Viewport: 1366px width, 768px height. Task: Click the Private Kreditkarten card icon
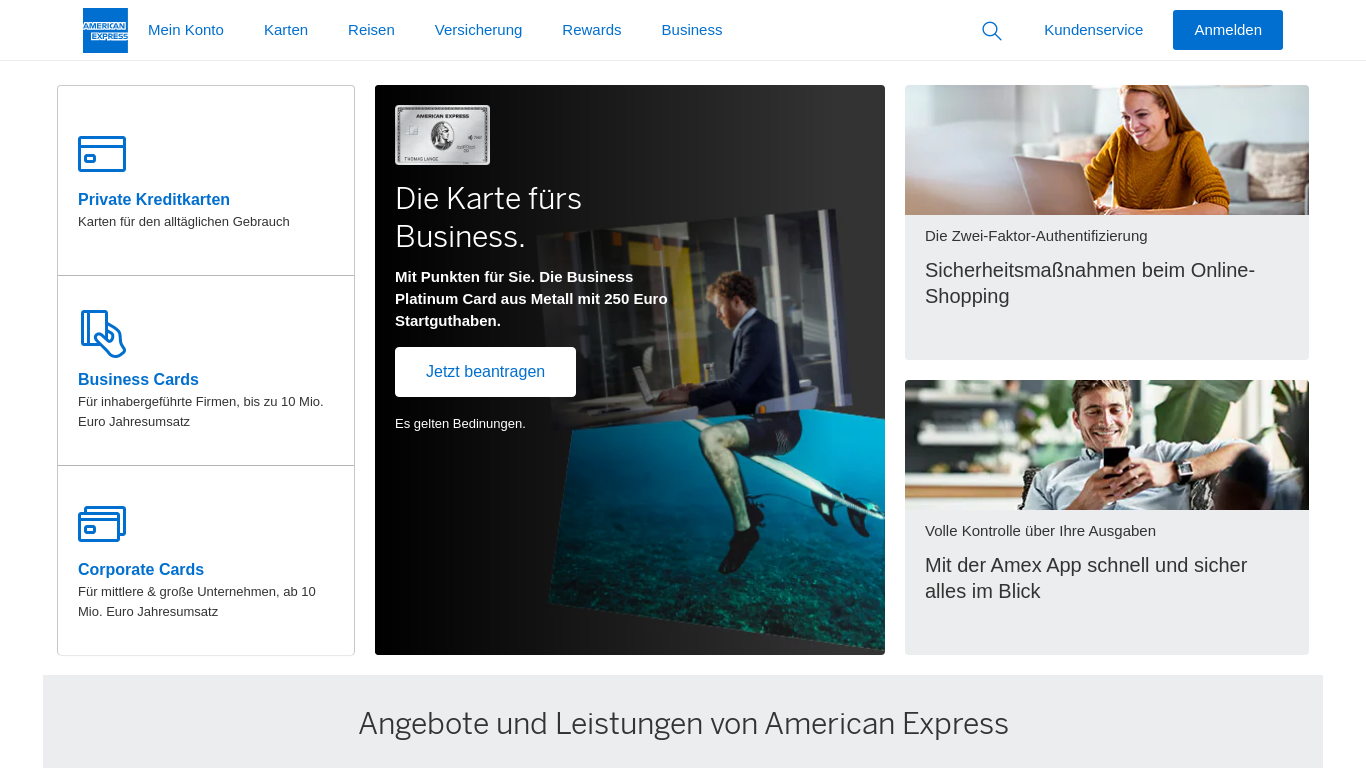[102, 154]
